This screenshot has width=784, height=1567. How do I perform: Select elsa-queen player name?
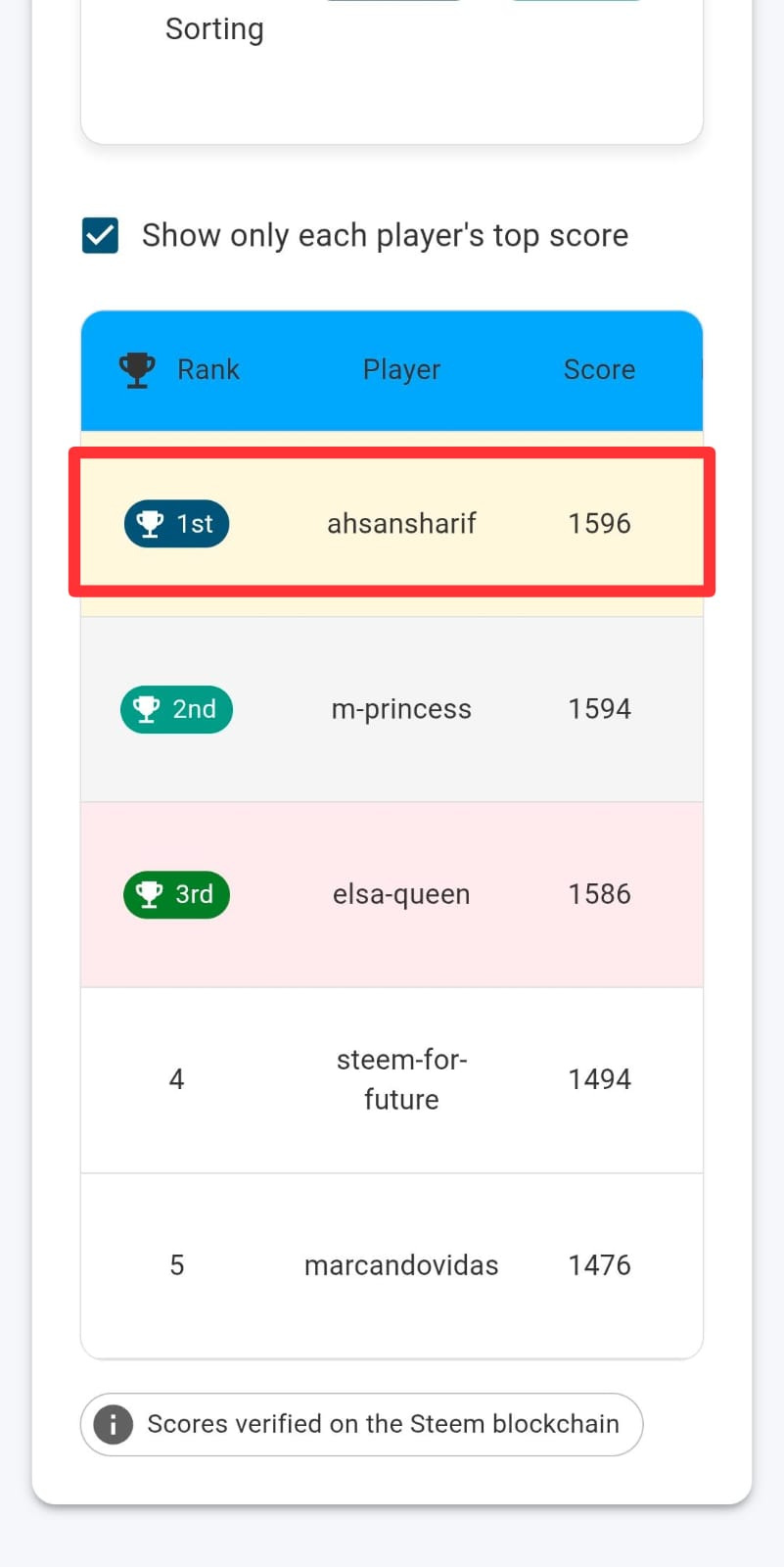401,894
